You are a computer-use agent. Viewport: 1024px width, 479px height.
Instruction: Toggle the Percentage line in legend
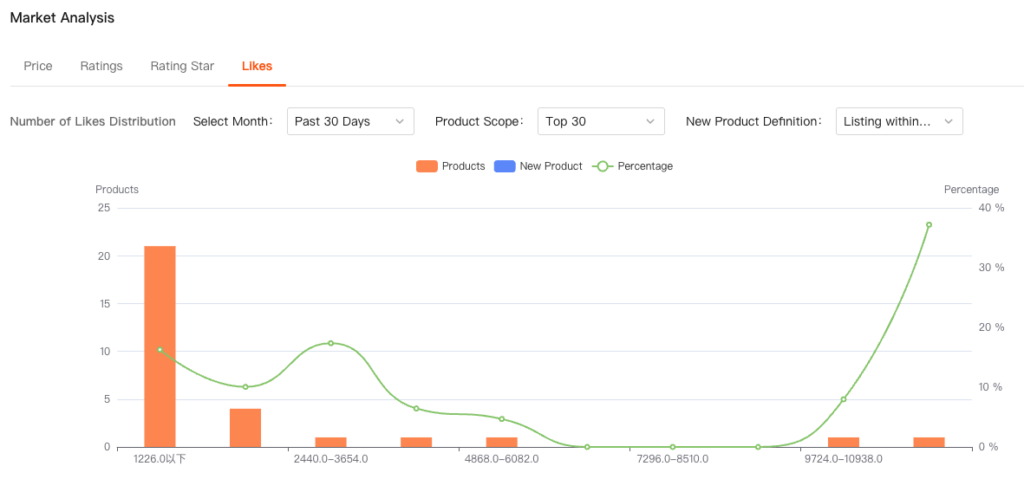[x=632, y=166]
